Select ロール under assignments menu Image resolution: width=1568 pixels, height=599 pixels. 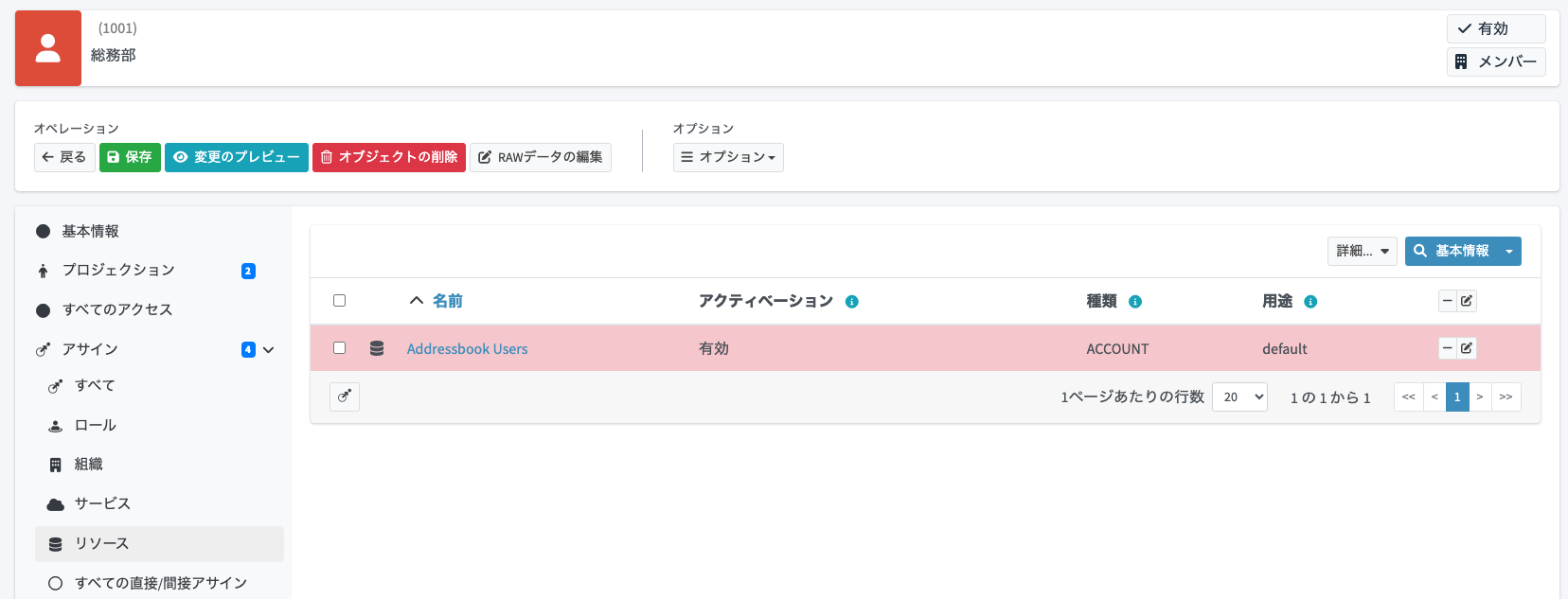[x=96, y=426]
